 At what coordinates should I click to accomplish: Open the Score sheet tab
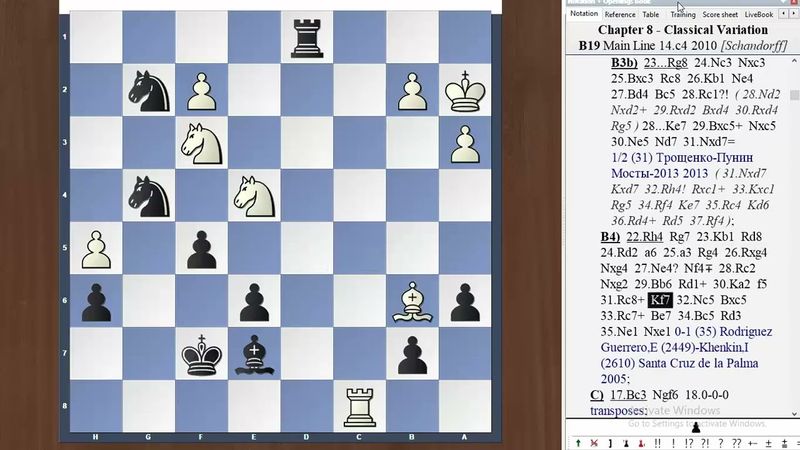[720, 15]
